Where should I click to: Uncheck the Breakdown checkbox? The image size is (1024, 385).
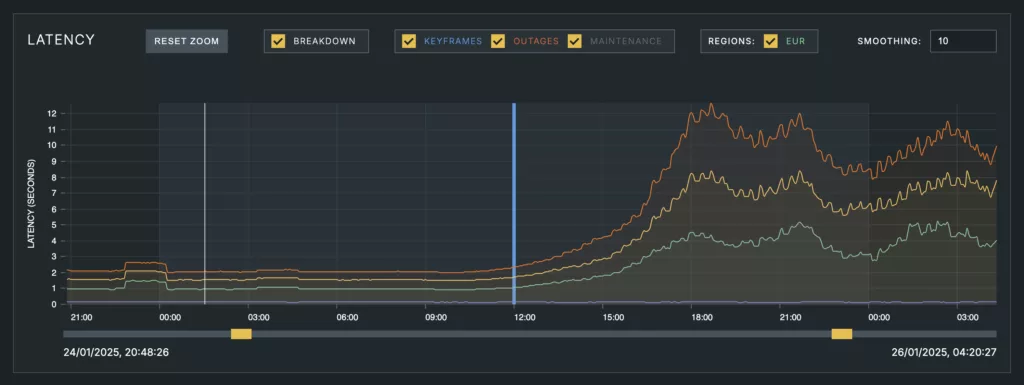pyautogui.click(x=278, y=41)
